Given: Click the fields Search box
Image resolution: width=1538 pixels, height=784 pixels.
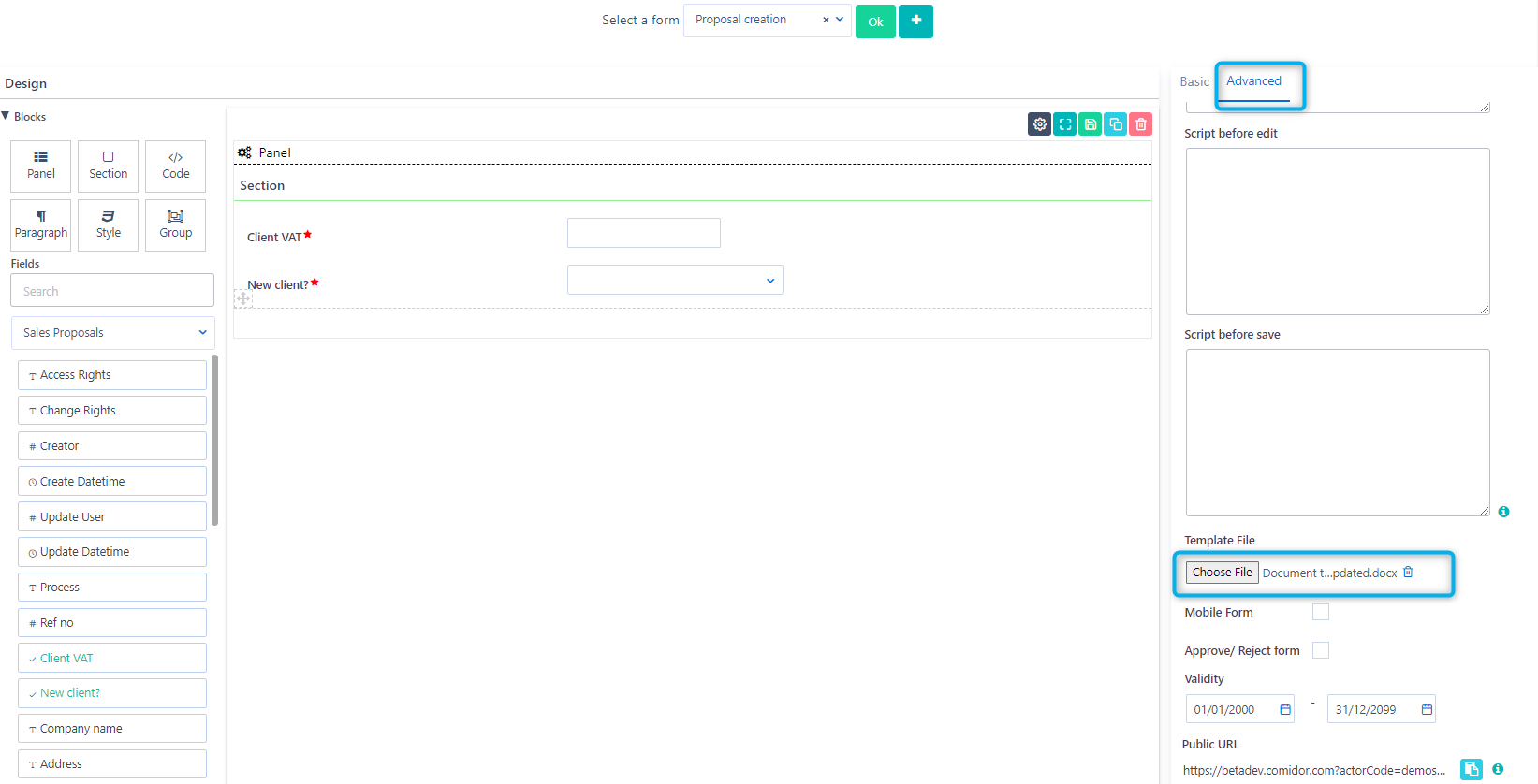Looking at the screenshot, I should (112, 291).
